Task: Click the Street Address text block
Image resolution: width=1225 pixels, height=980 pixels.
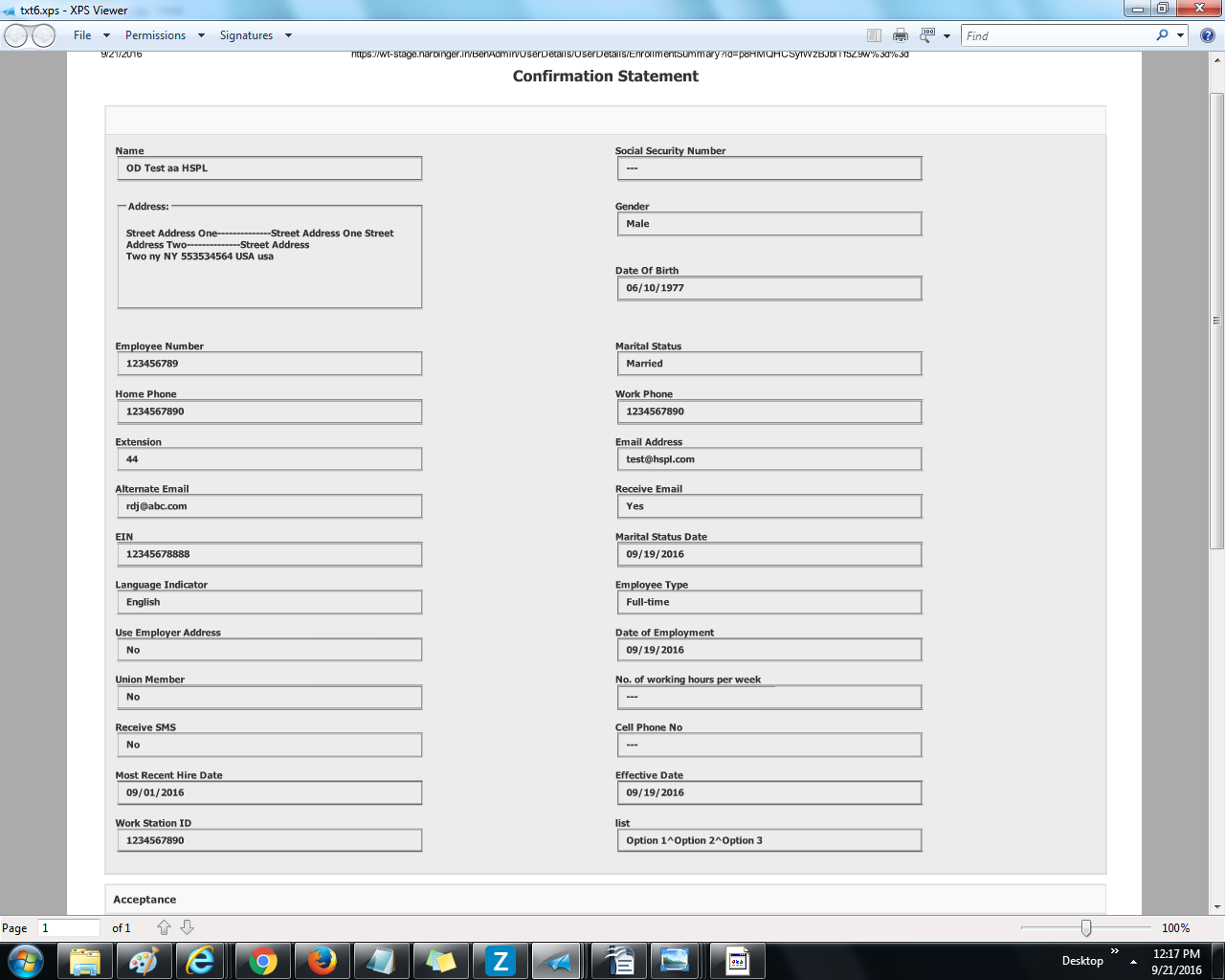Action: click(260, 245)
